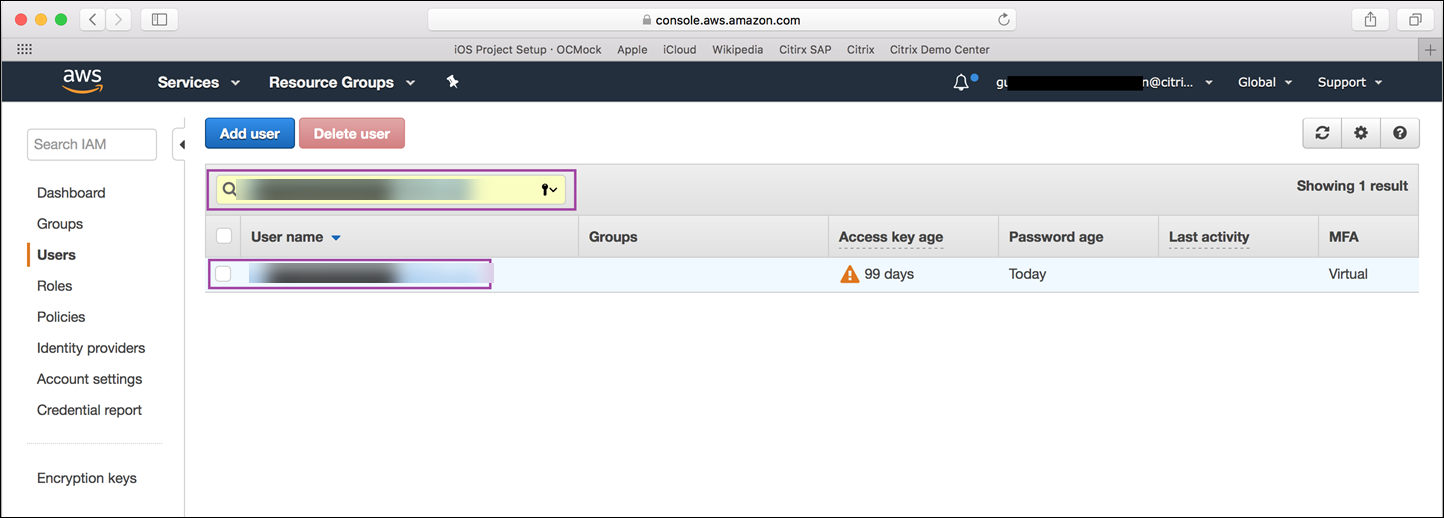Select all users header checkbox
This screenshot has width=1444, height=518.
pyautogui.click(x=224, y=236)
